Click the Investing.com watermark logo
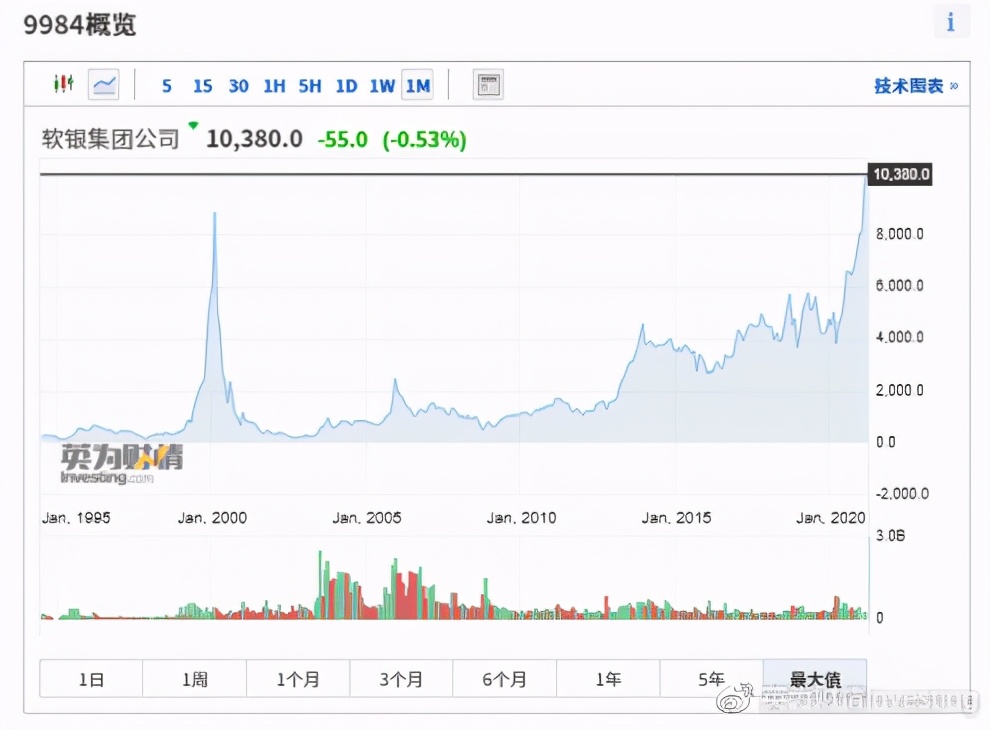 (122, 465)
